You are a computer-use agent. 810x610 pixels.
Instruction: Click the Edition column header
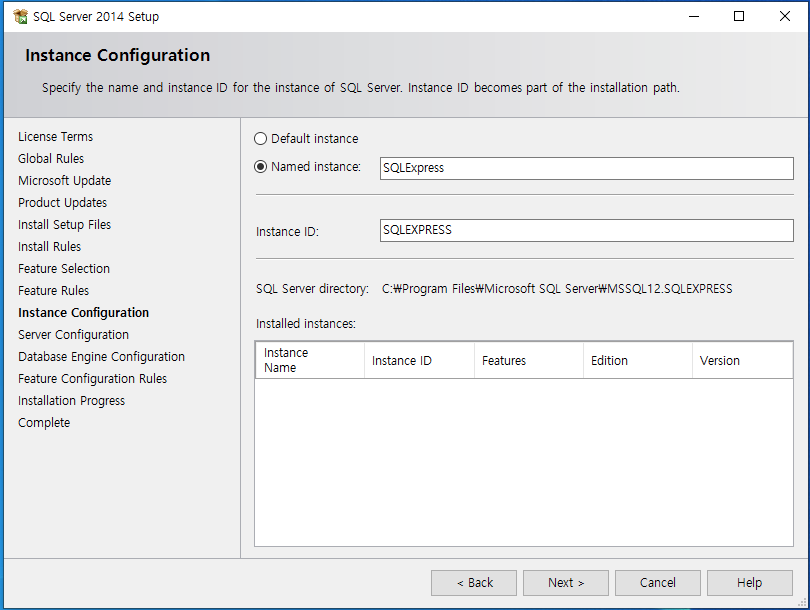637,360
